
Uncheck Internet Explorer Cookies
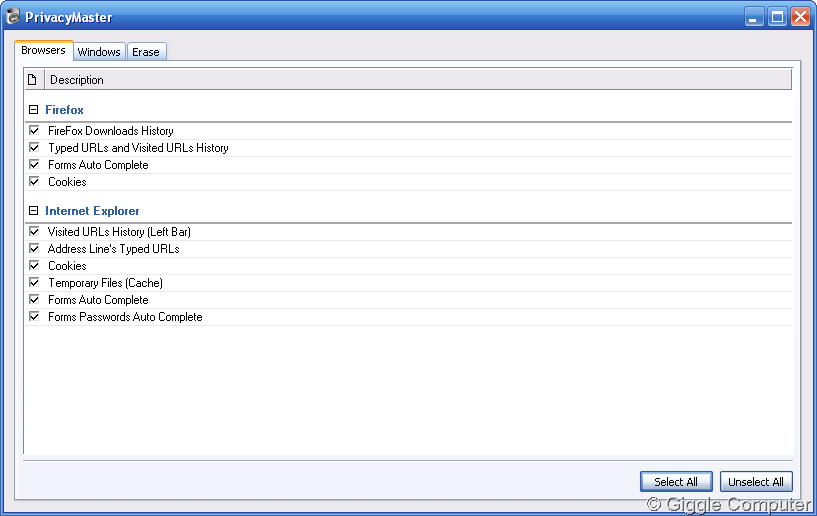[34, 265]
